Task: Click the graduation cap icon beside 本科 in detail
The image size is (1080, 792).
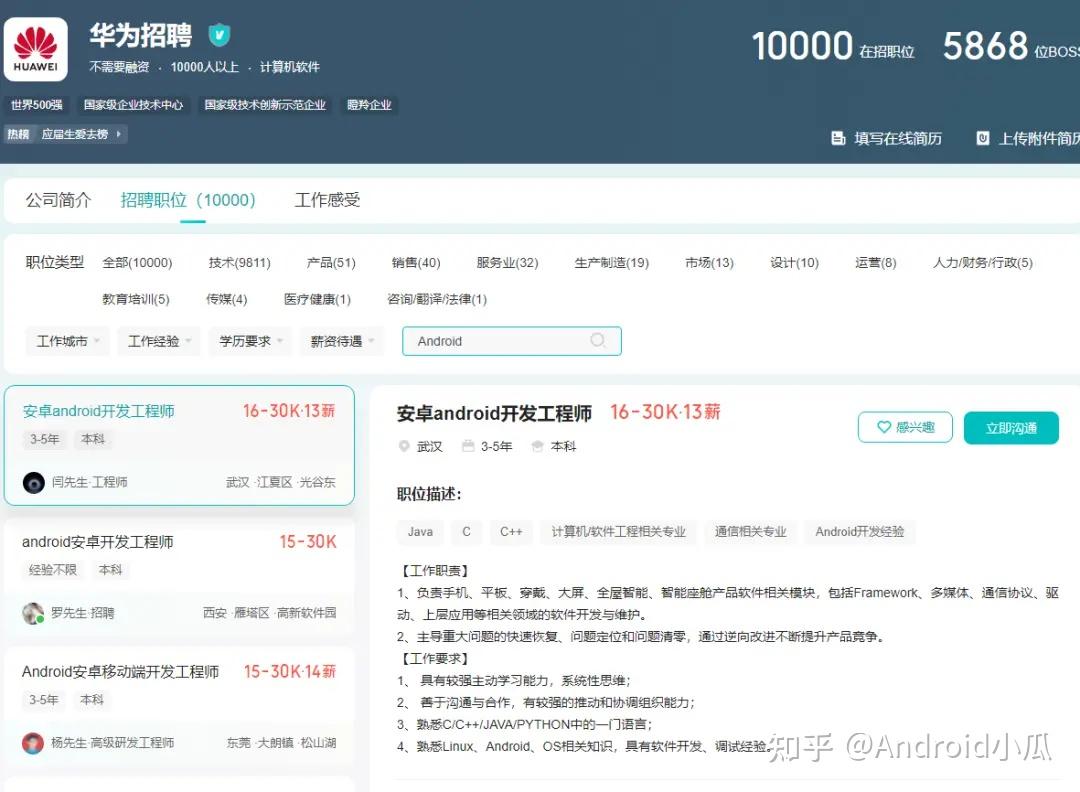Action: click(537, 446)
